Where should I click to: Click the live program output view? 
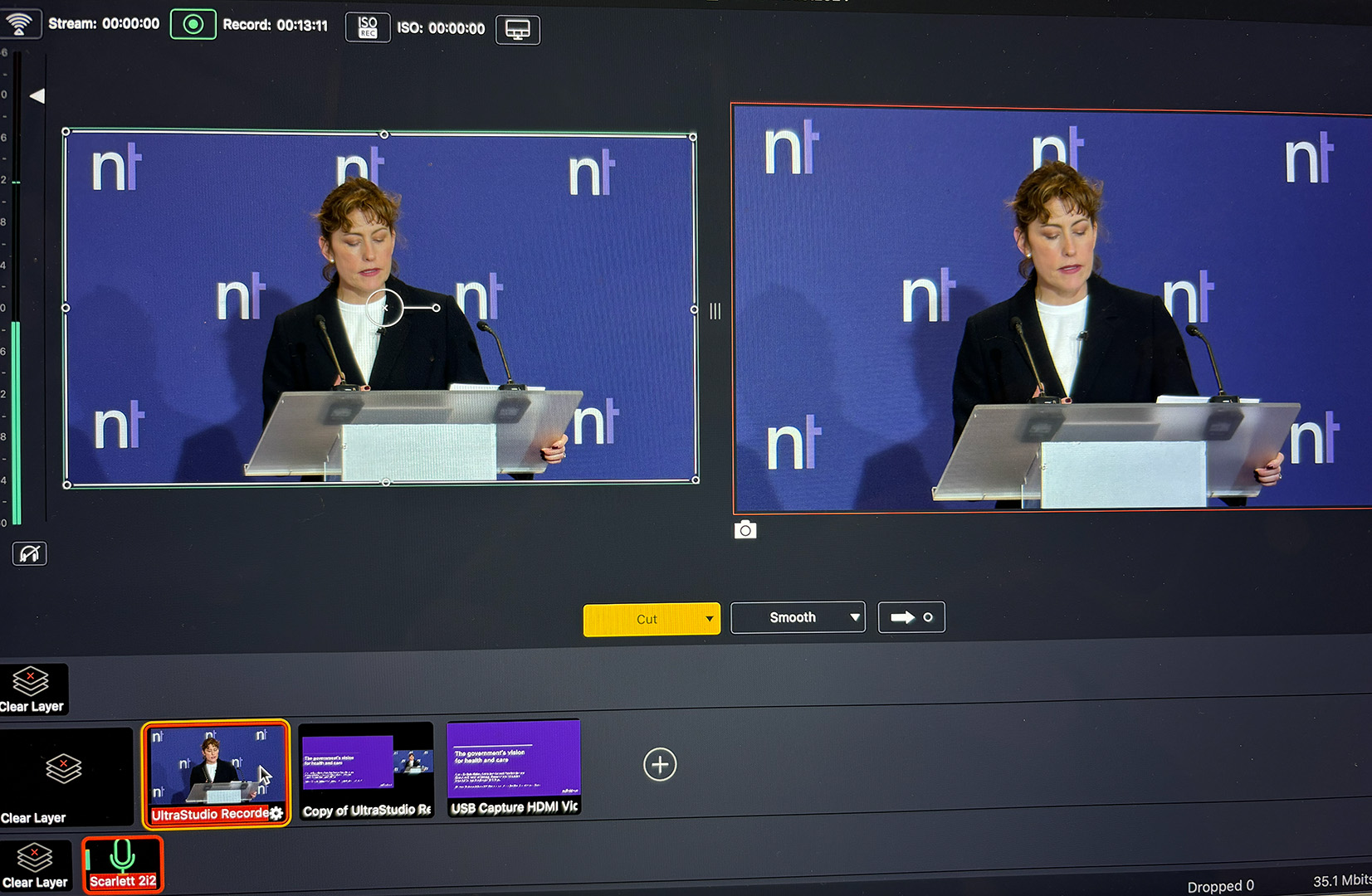click(x=1052, y=308)
